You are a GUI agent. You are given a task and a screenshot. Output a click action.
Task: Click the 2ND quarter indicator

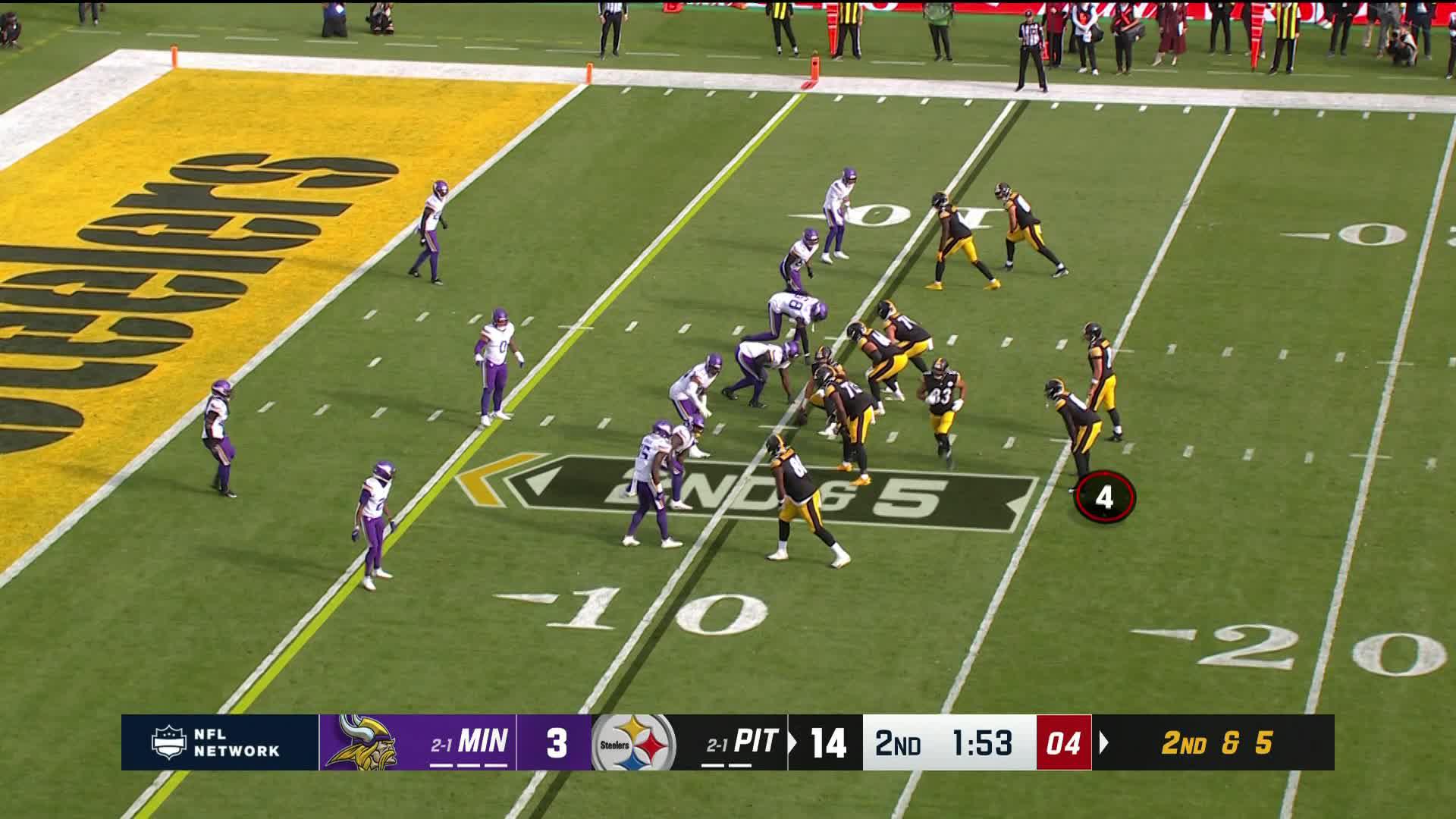(897, 743)
